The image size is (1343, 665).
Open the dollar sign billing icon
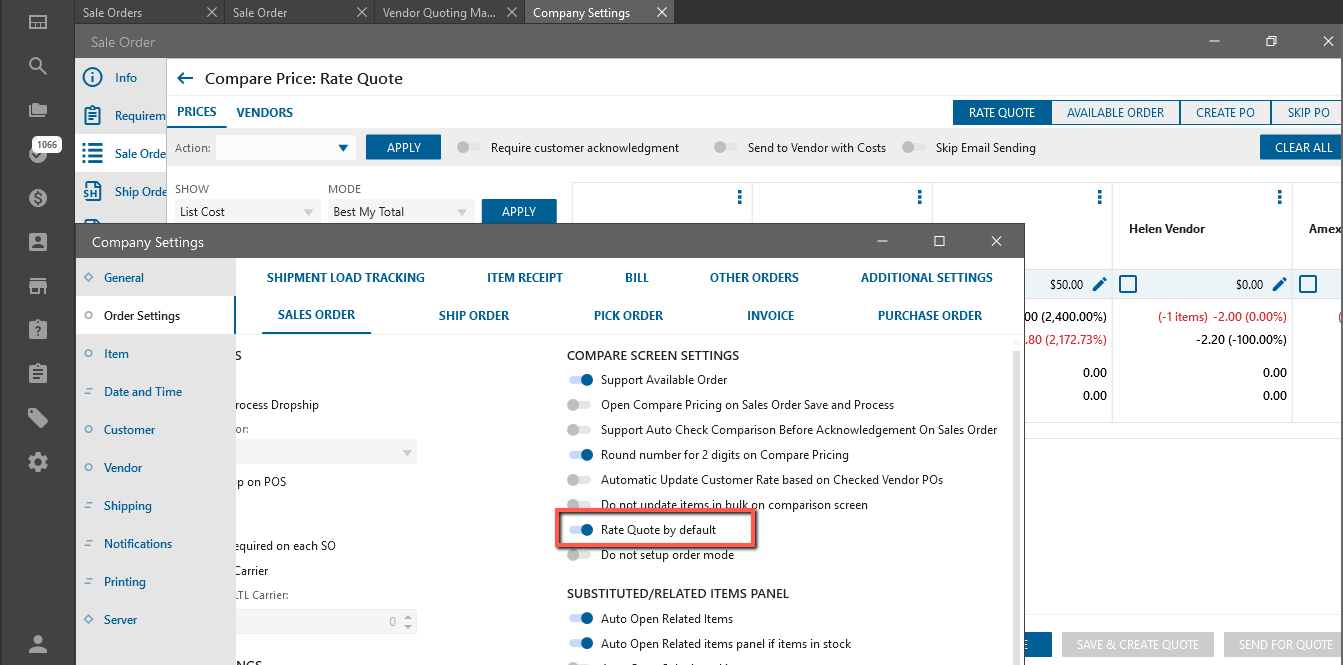pos(37,198)
